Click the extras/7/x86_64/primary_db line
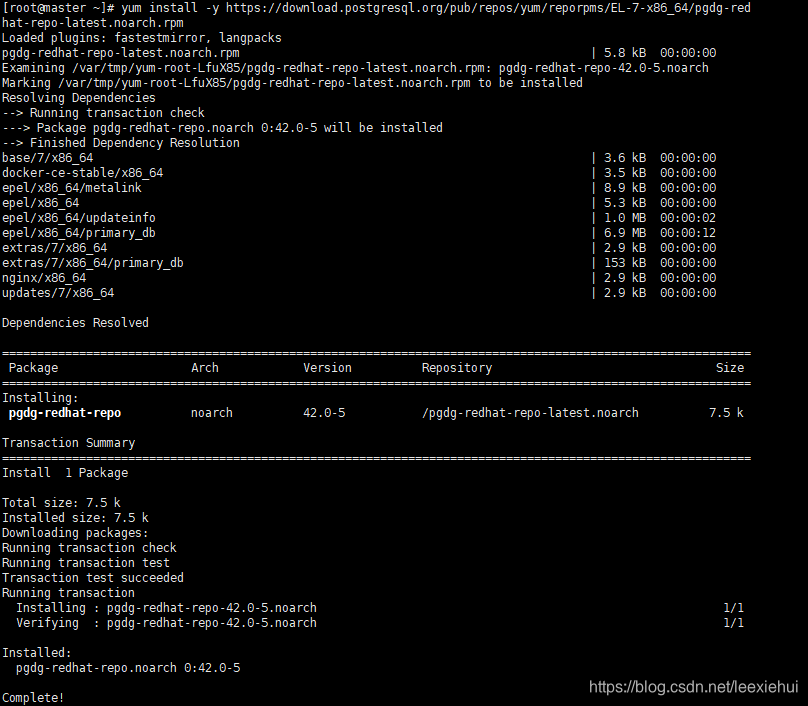The height and width of the screenshot is (706, 808). click(x=359, y=263)
